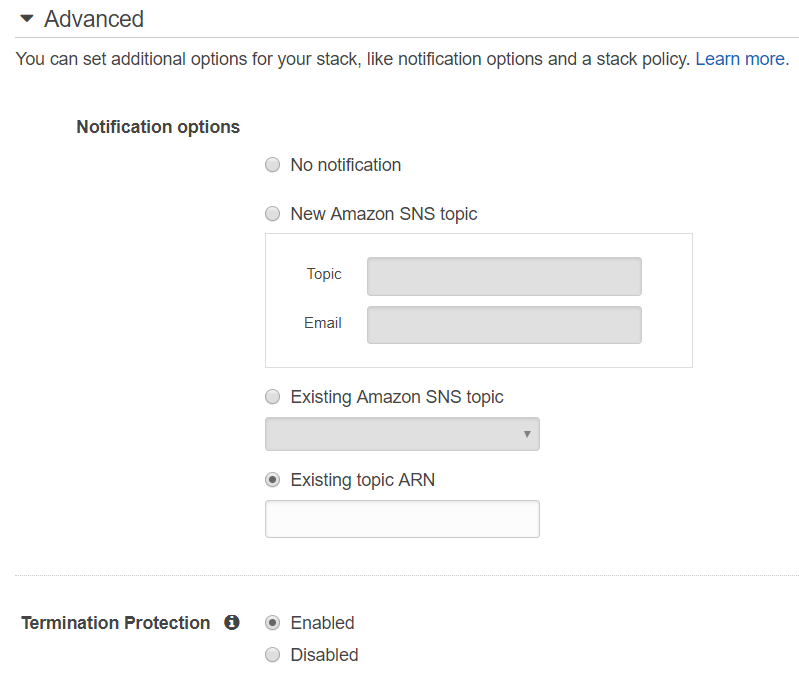Pick the Existing topic ARN radio button

(x=273, y=480)
